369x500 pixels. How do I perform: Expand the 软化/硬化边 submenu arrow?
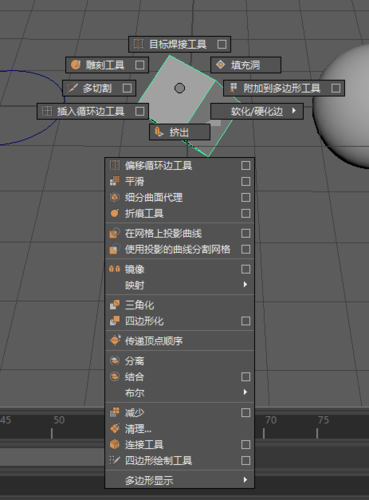(x=294, y=110)
